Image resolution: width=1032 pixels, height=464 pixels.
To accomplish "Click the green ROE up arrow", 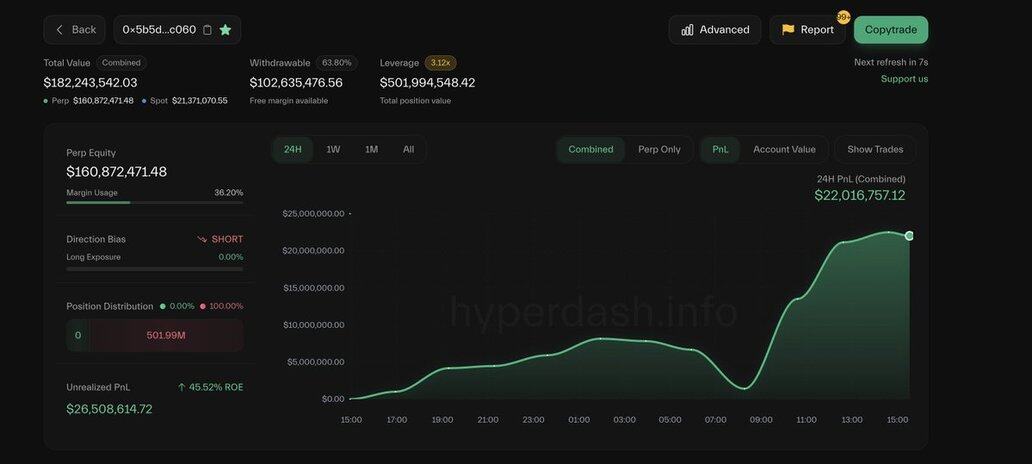I will [181, 387].
